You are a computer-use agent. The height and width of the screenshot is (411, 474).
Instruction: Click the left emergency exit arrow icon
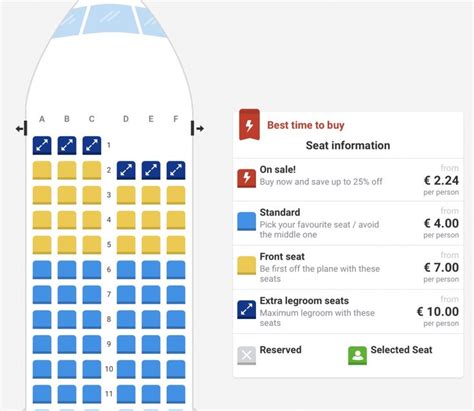point(22,129)
